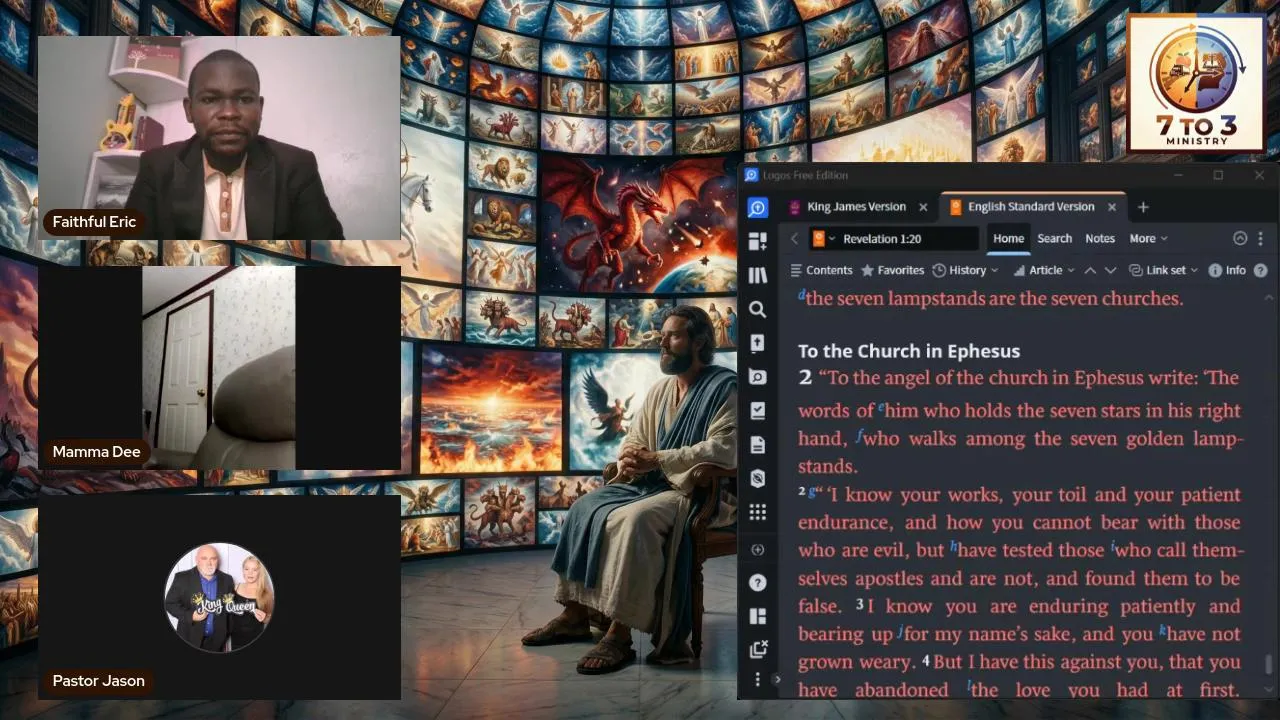Click the magnifier Search icon in sidebar
Screen dimensions: 1280x720
pyautogui.click(x=758, y=309)
